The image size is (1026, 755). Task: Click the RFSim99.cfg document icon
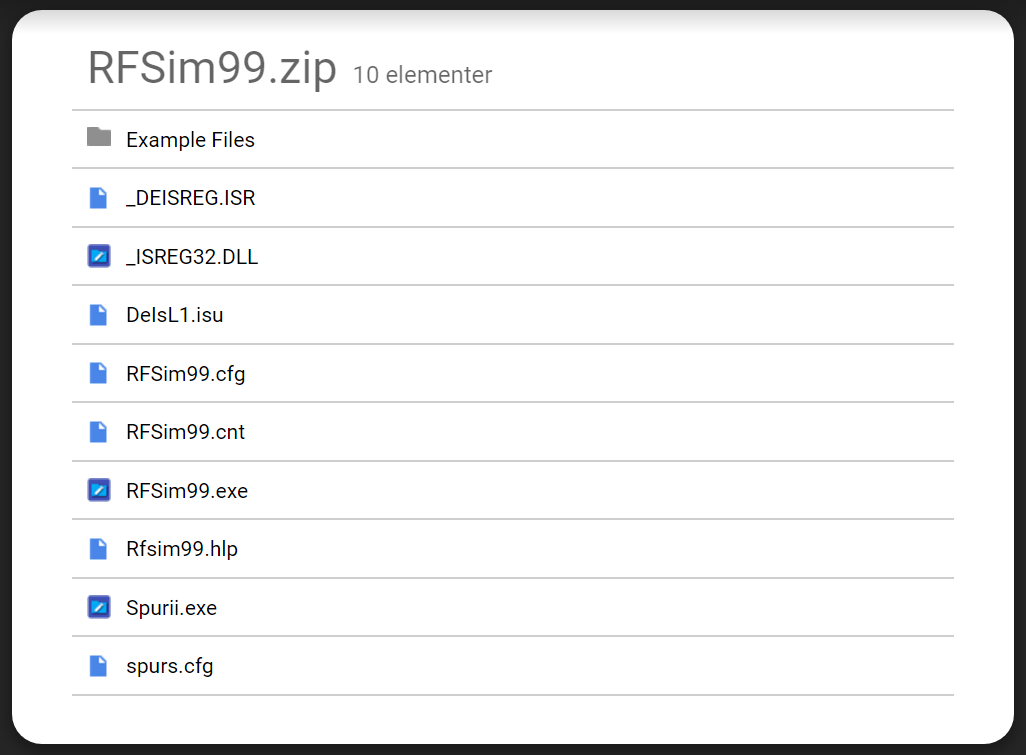(x=98, y=373)
